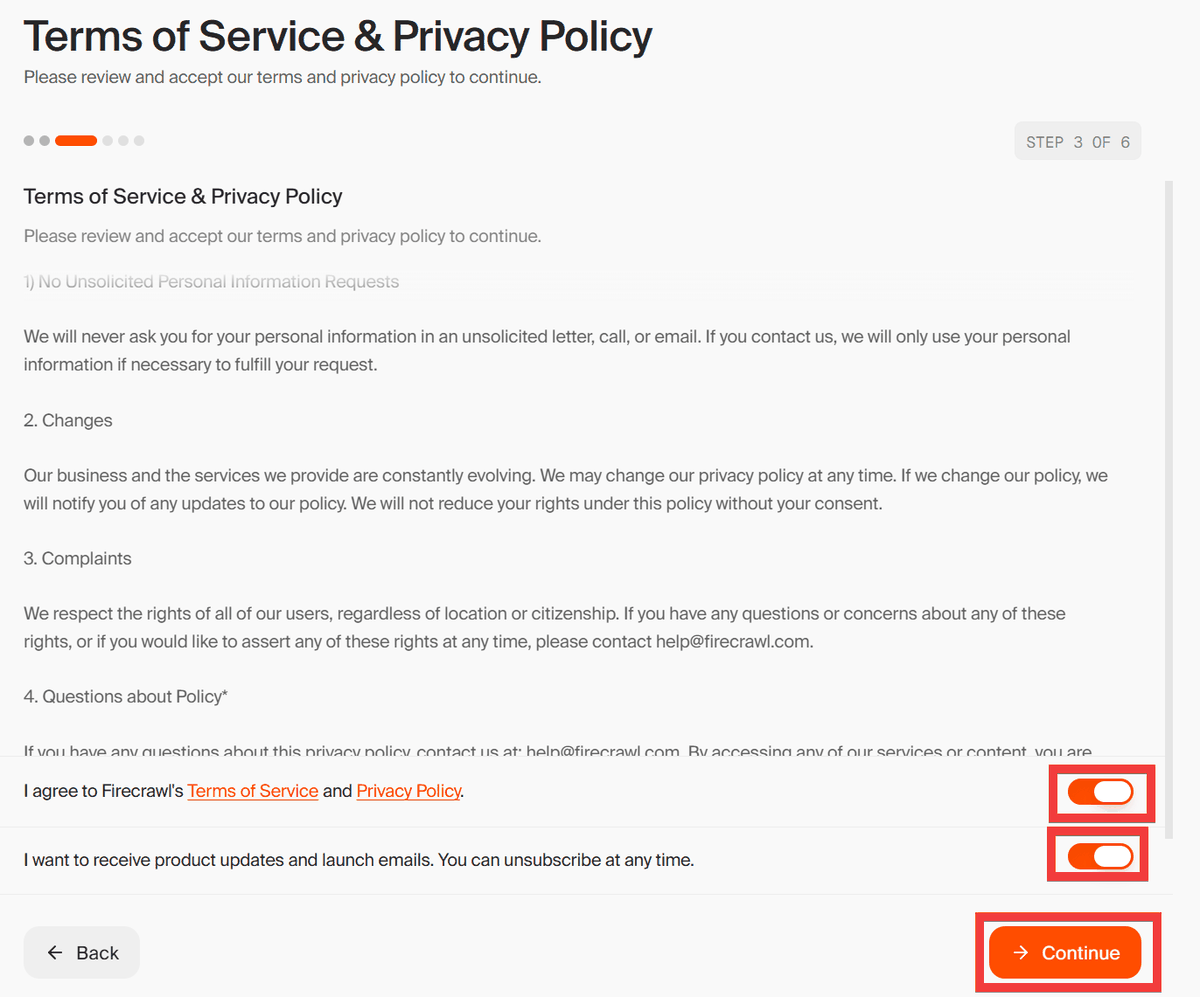Screen dimensions: 1200x997
Task: Click the STEP 3 OF 6 badge
Action: click(1077, 142)
